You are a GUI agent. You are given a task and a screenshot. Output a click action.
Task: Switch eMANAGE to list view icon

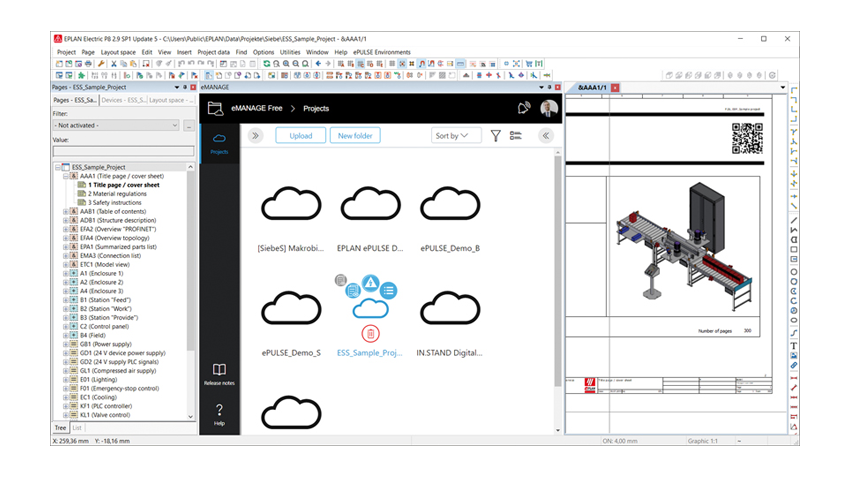(516, 135)
